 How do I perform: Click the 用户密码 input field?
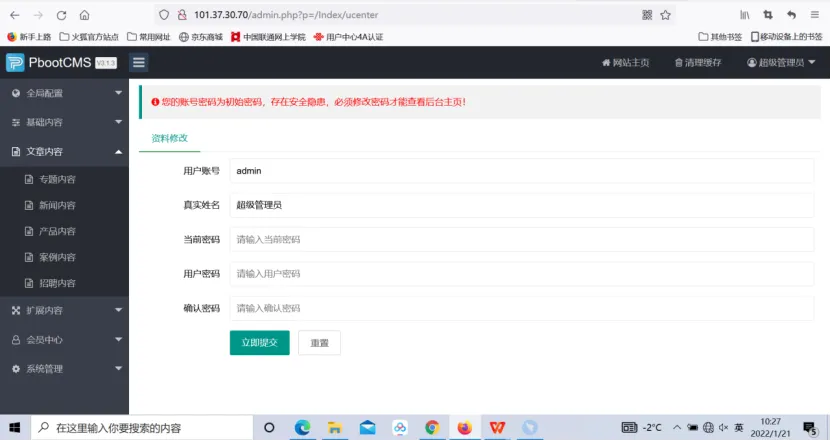(521, 274)
